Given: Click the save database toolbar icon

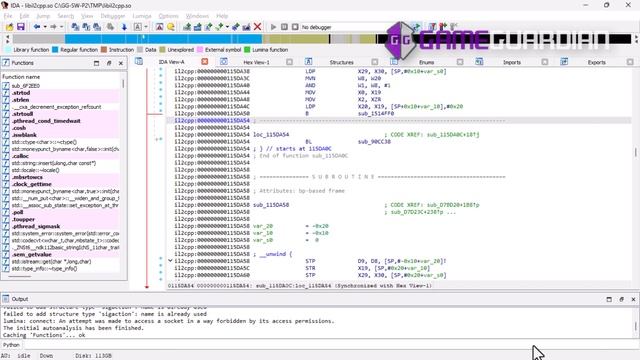Looking at the screenshot, I should tap(20, 27).
